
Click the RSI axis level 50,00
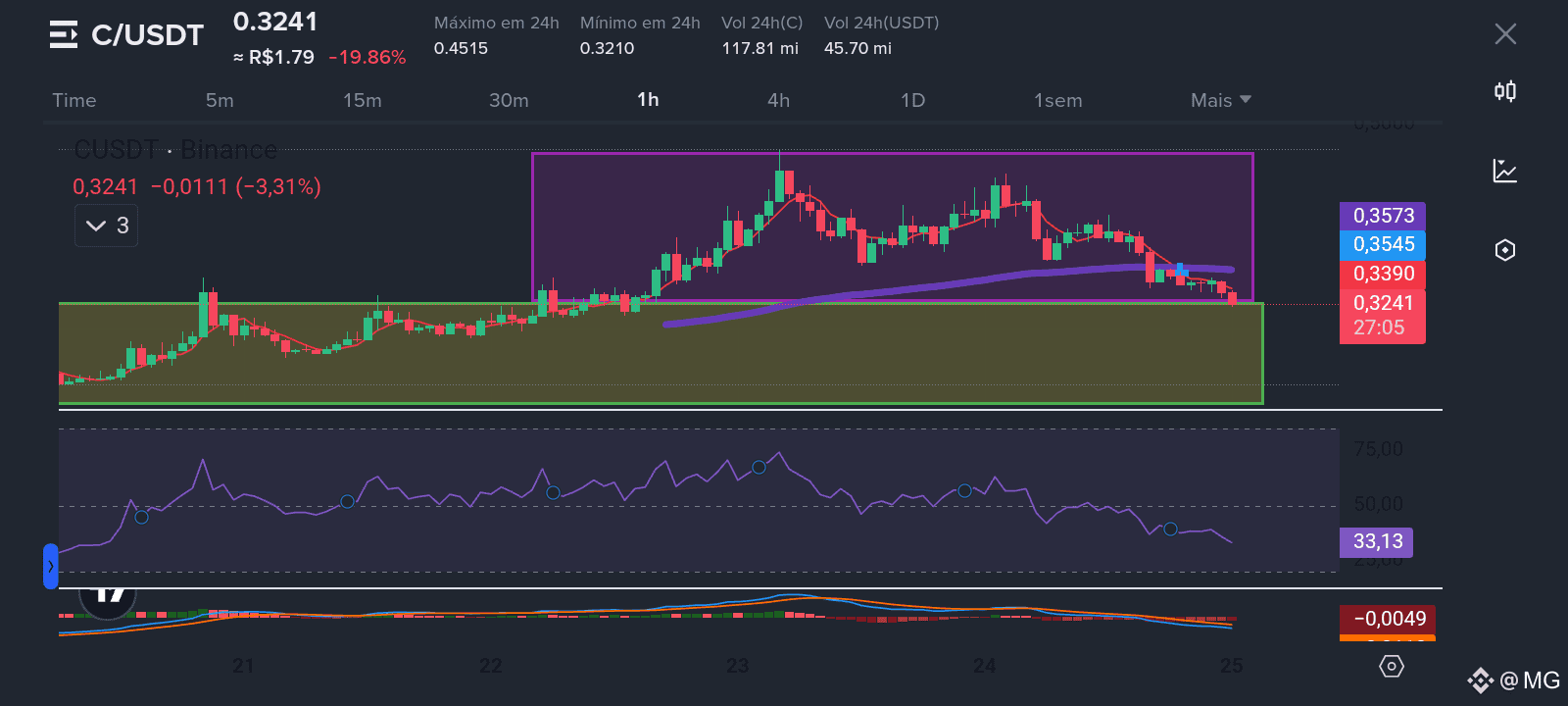[1378, 504]
